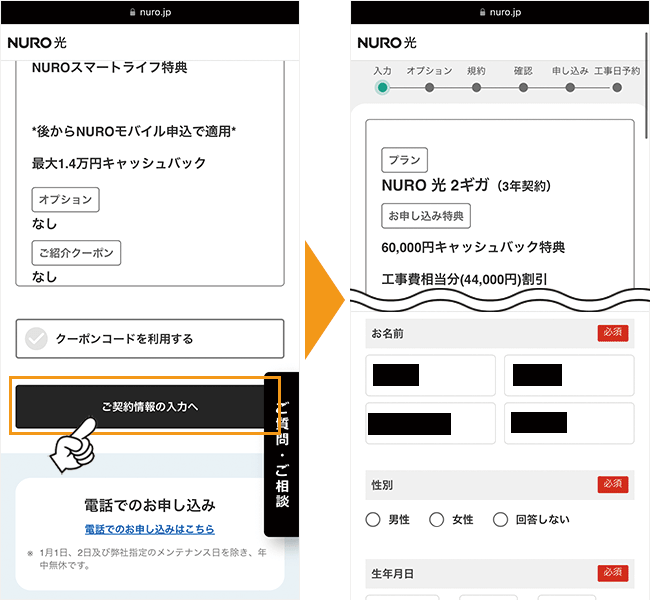Click the 確認 step indicator dot
This screenshot has height=600, width=650.
523,87
